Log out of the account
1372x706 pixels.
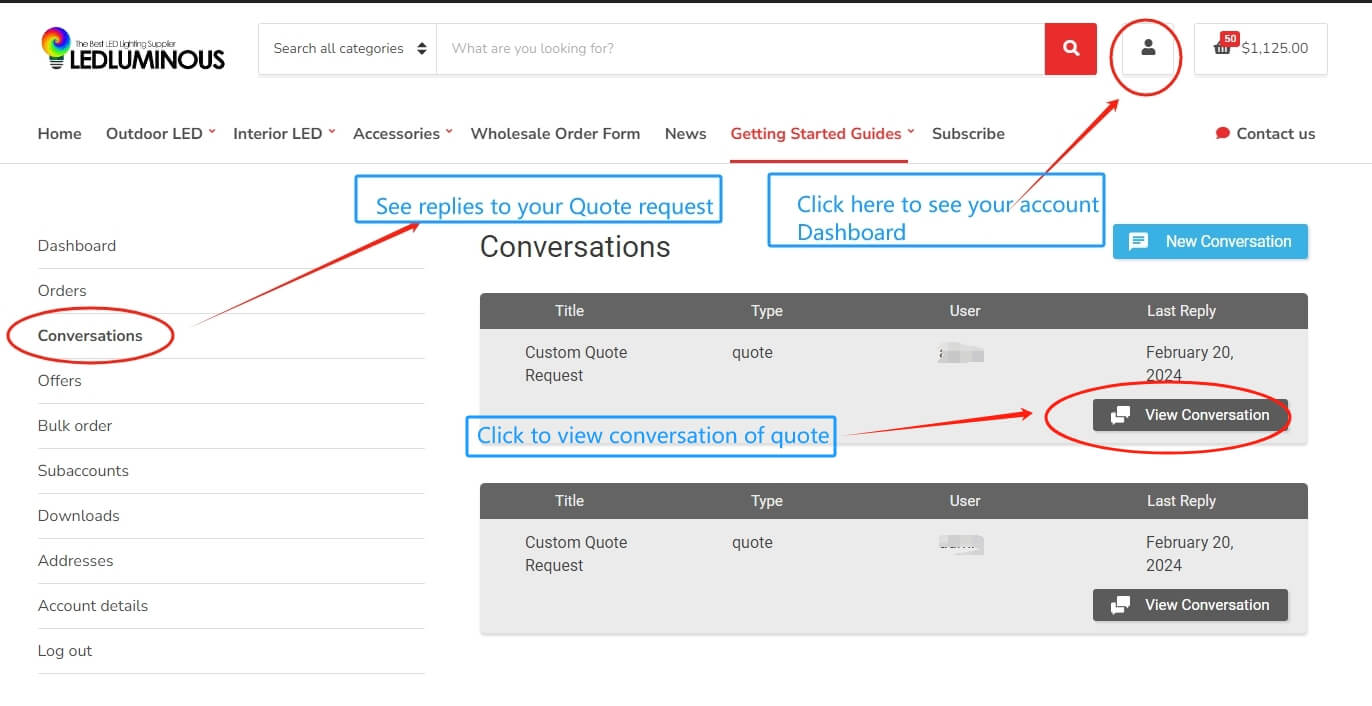[65, 650]
